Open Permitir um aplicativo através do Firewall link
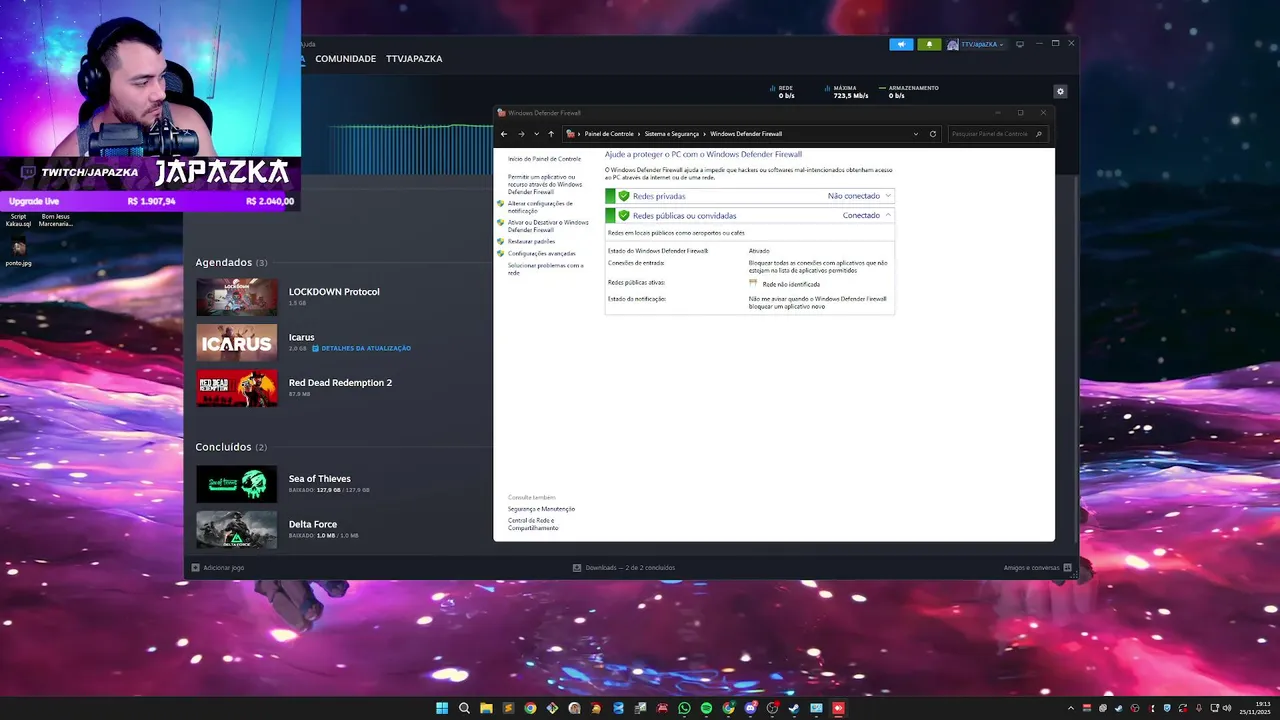The image size is (1280, 720). [x=545, y=184]
